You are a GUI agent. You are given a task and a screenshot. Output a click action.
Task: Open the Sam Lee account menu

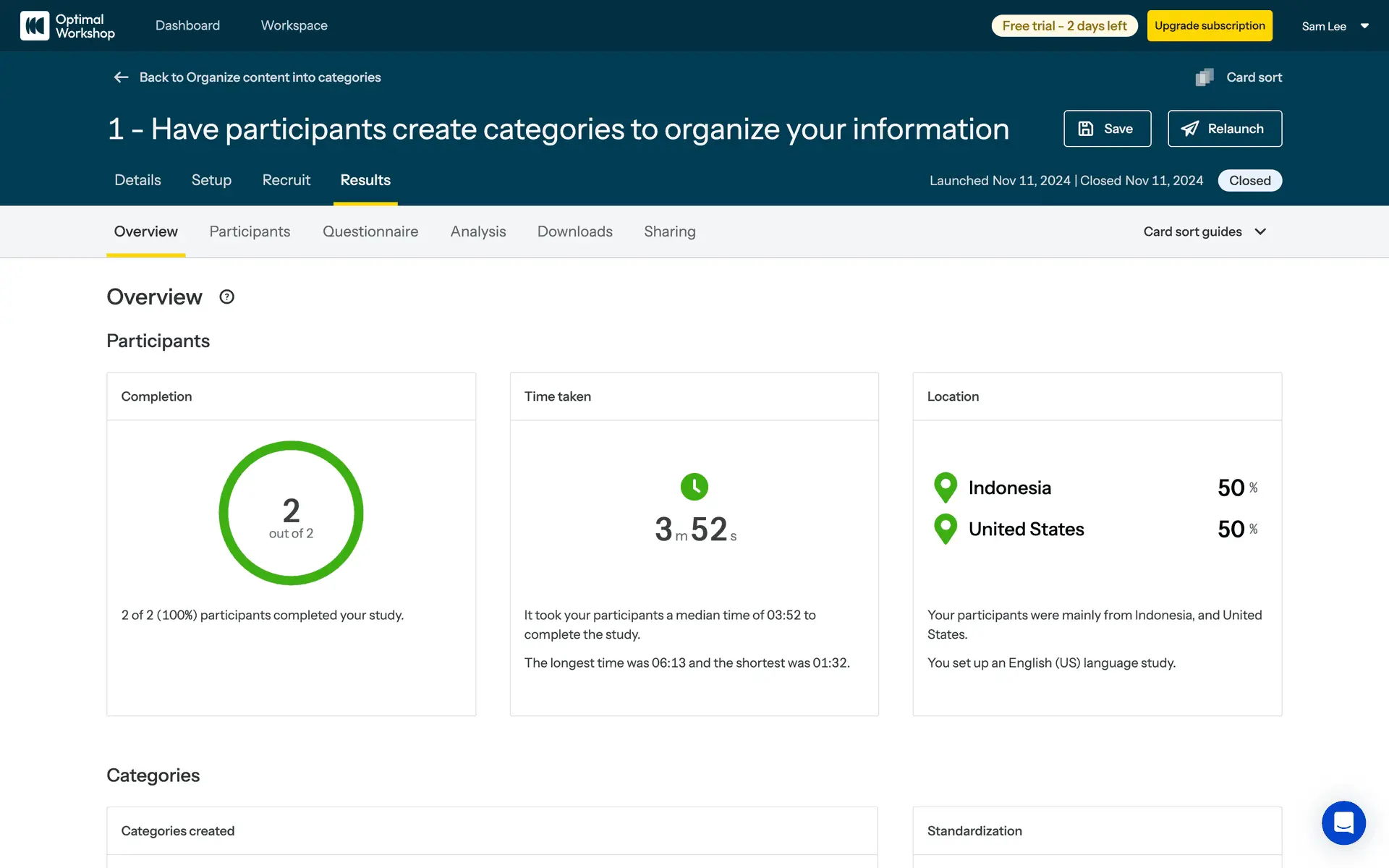(1335, 26)
